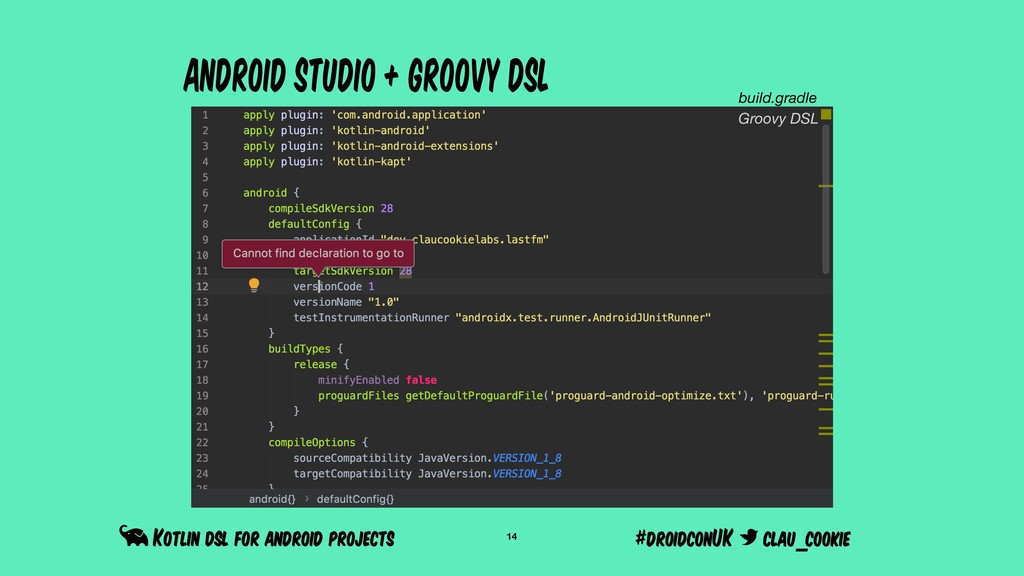Click the editor vertical scrollbar thumb
This screenshot has width=1024, height=576.
coord(825,199)
